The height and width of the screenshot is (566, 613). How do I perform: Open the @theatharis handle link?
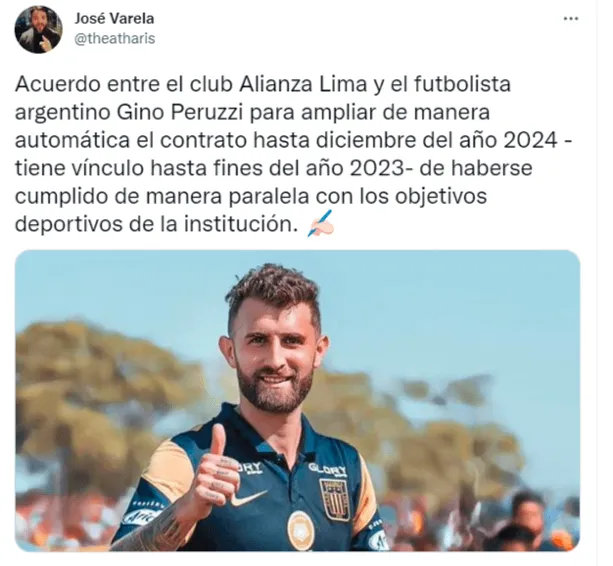tap(114, 39)
